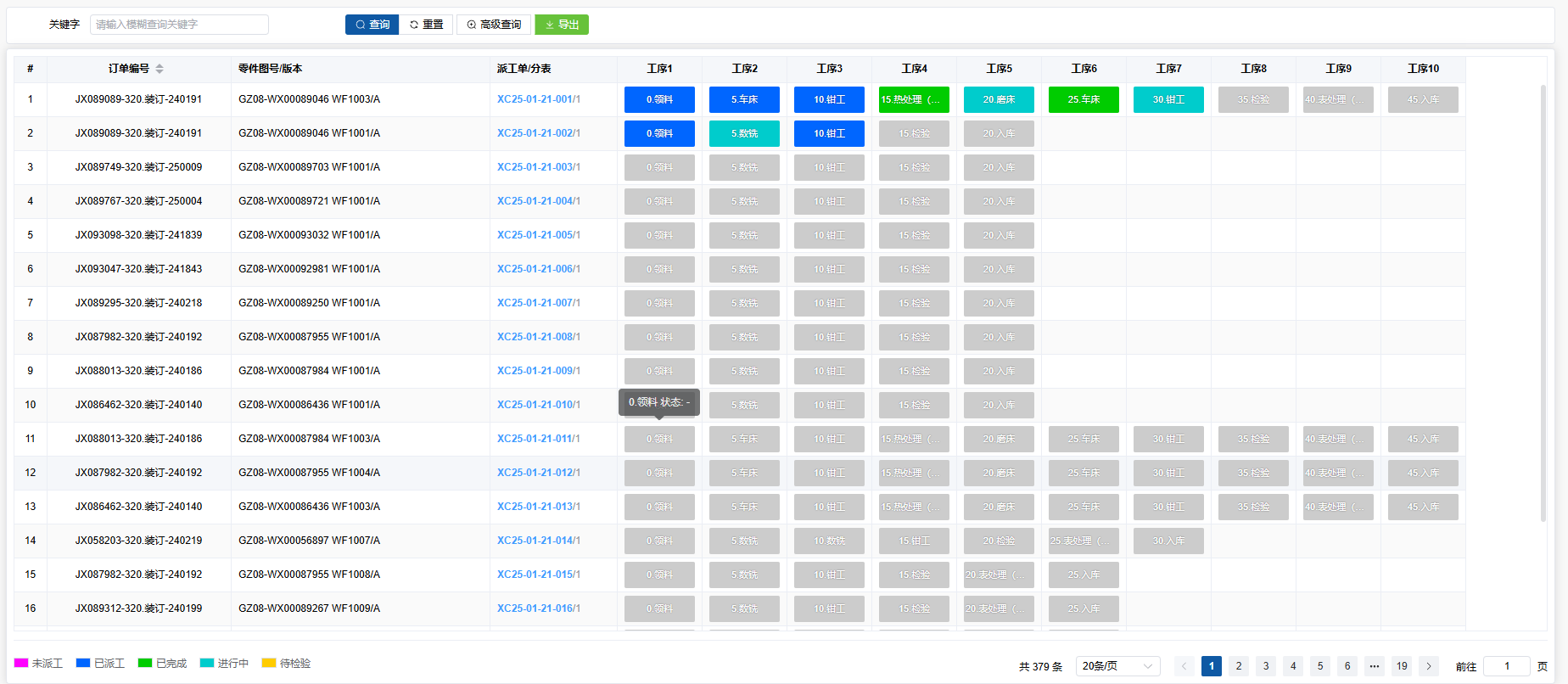This screenshot has width=1568, height=684.
Task: Click the pagination ellipsis for more pages
Action: (1375, 666)
